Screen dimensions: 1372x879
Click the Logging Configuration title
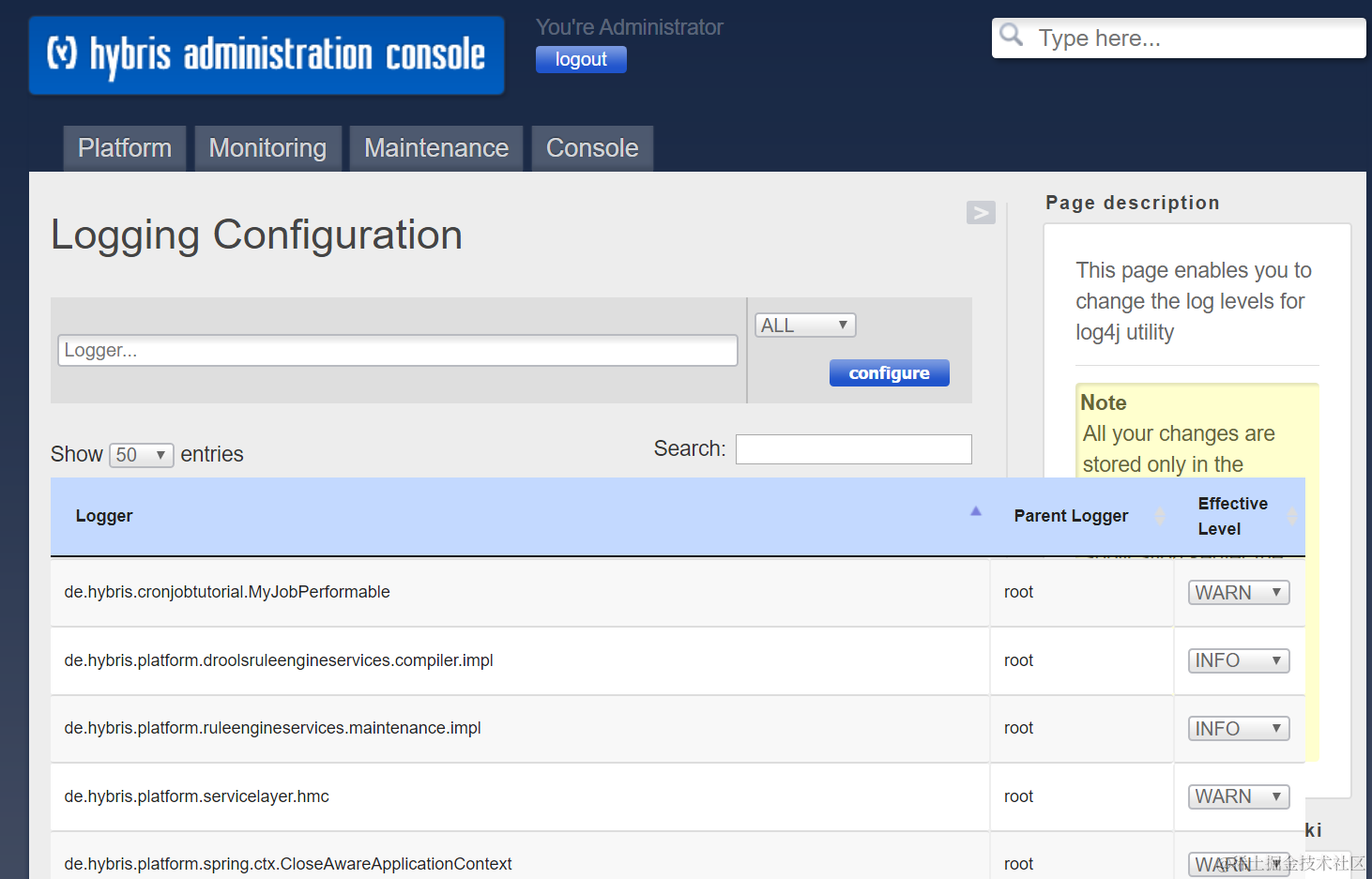coord(256,235)
